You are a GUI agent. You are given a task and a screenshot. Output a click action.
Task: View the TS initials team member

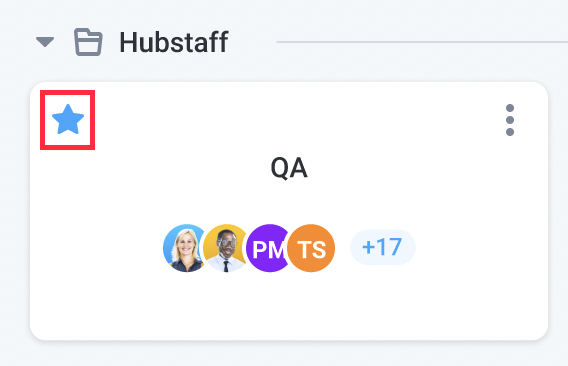pyautogui.click(x=311, y=248)
